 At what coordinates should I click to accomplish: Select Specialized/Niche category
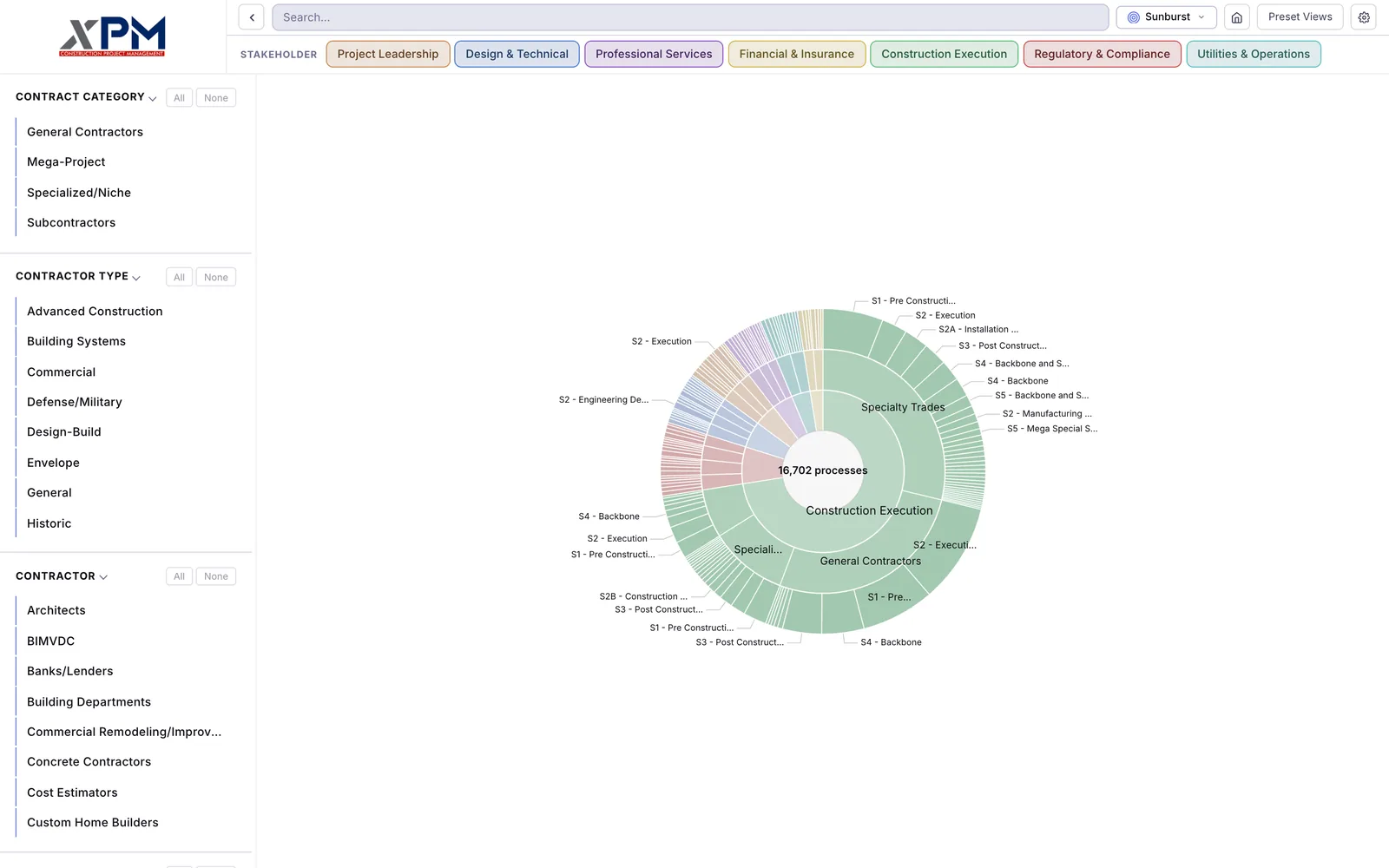tap(79, 193)
